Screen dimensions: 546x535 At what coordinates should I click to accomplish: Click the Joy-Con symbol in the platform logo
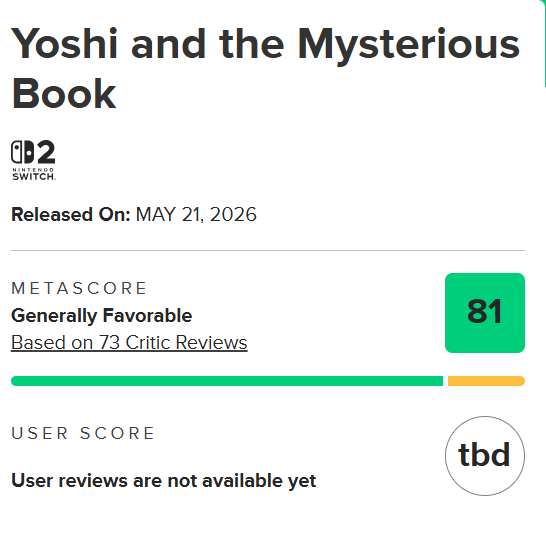coord(22,152)
